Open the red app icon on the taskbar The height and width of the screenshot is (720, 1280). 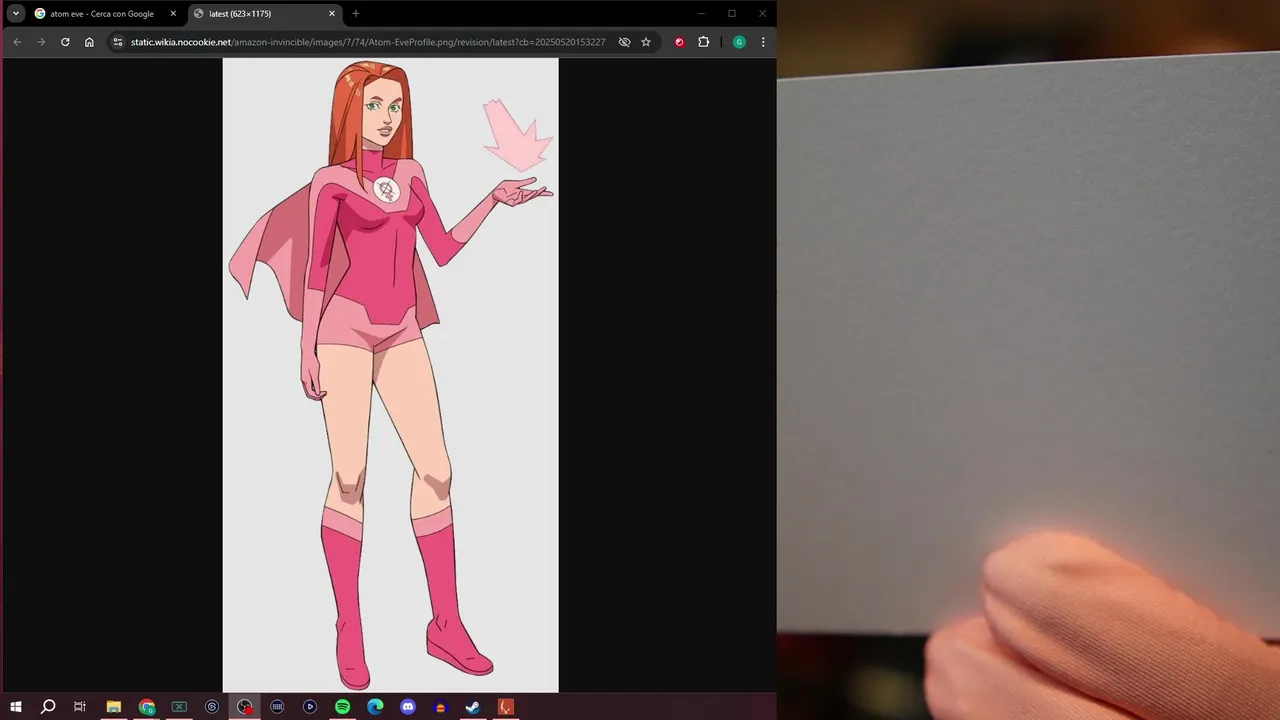click(x=506, y=707)
